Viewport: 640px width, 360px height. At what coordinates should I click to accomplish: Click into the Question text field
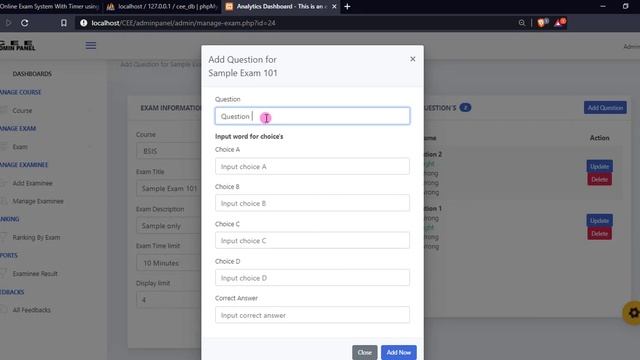click(312, 116)
